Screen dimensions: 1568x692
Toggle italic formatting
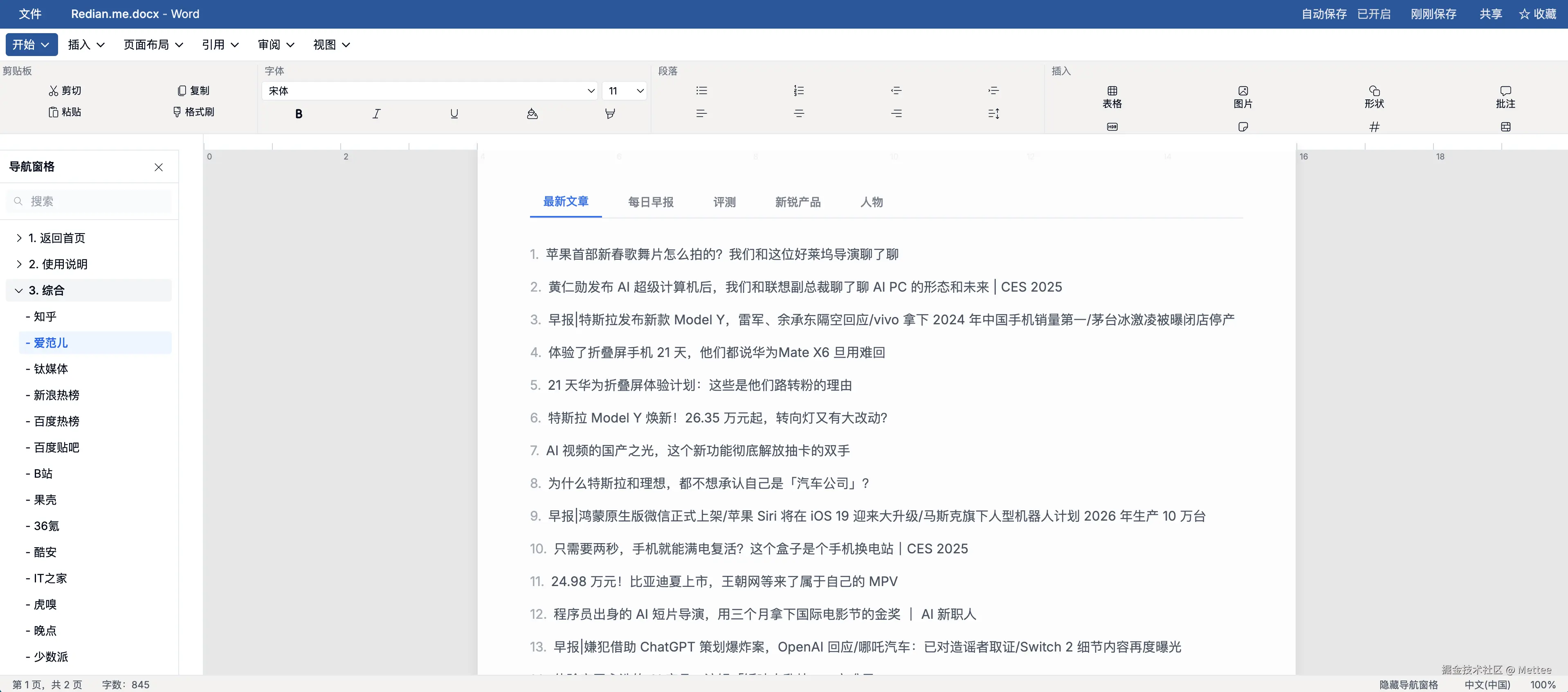click(x=376, y=113)
